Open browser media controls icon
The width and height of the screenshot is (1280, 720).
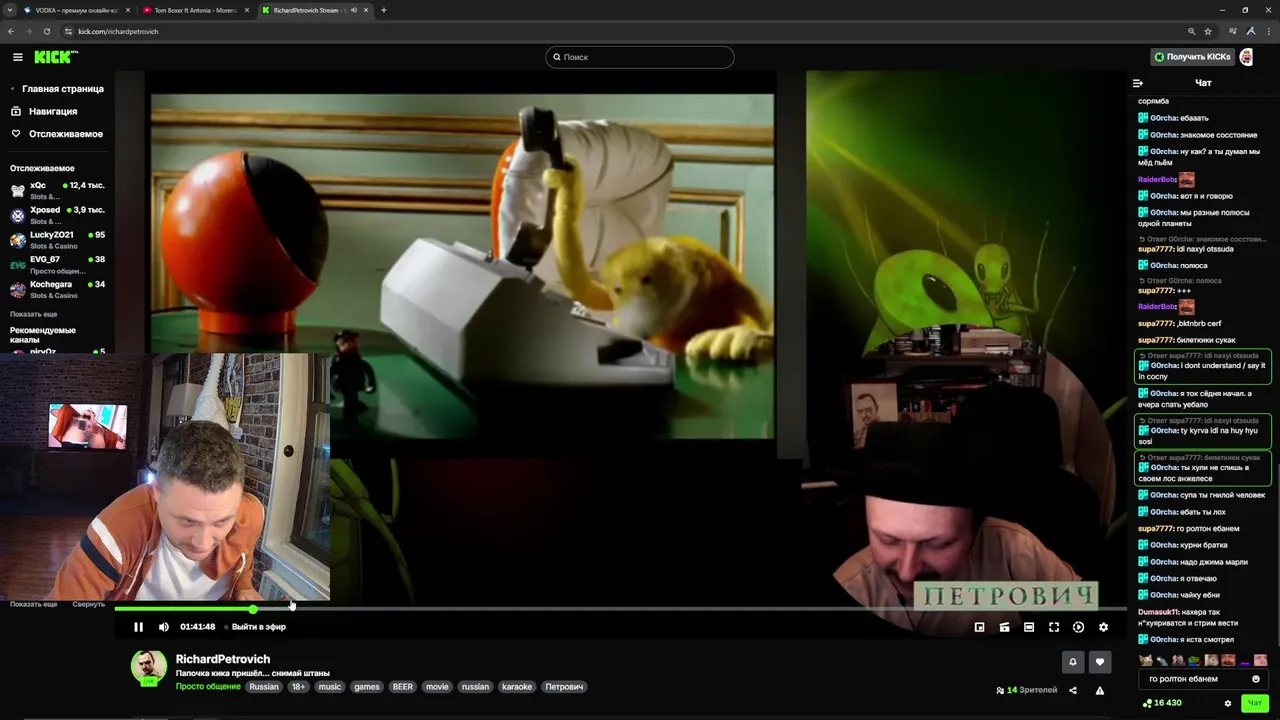[x=1232, y=31]
